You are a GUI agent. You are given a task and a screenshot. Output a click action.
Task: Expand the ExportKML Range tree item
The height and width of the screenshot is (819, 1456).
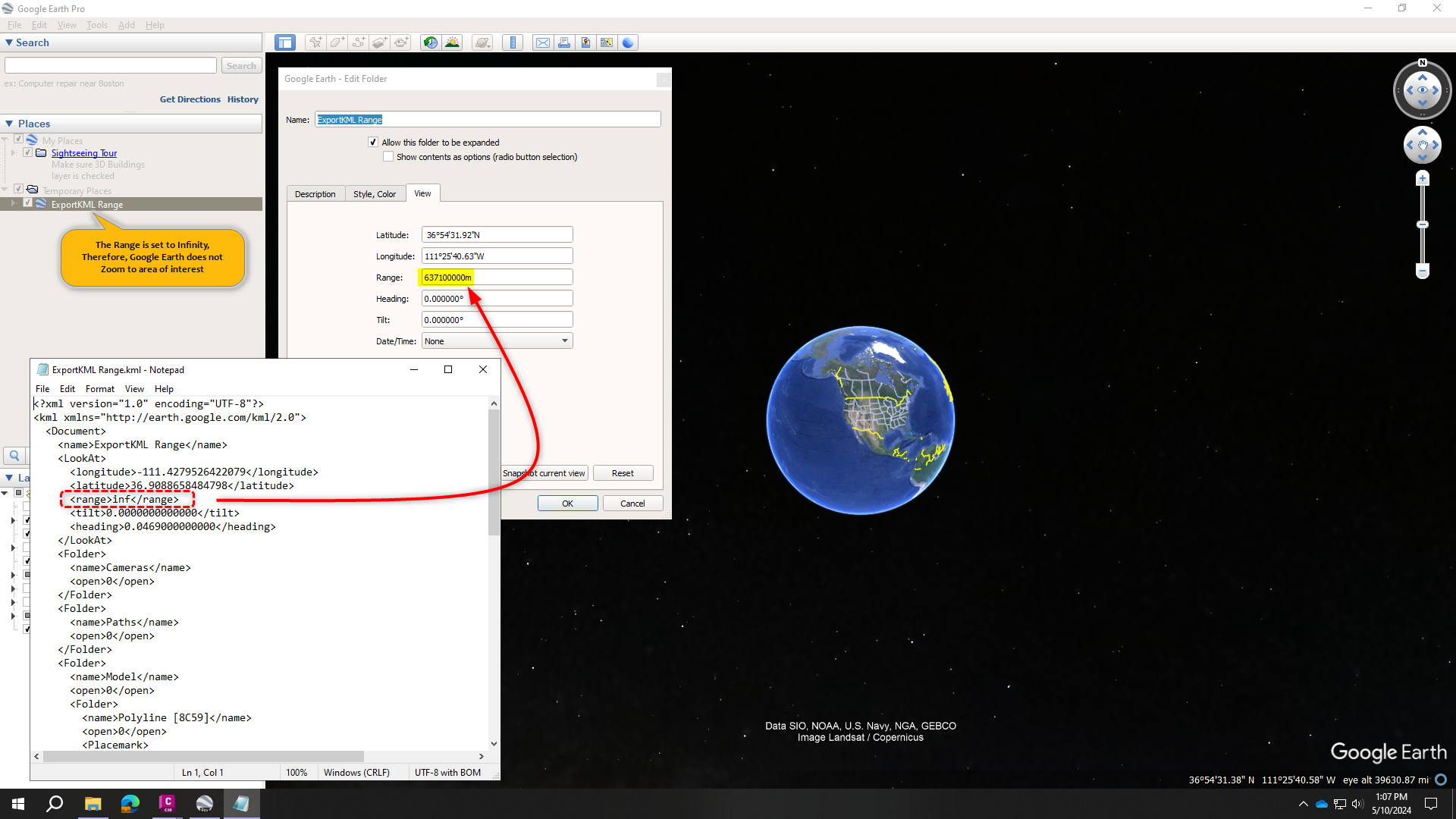[x=12, y=203]
